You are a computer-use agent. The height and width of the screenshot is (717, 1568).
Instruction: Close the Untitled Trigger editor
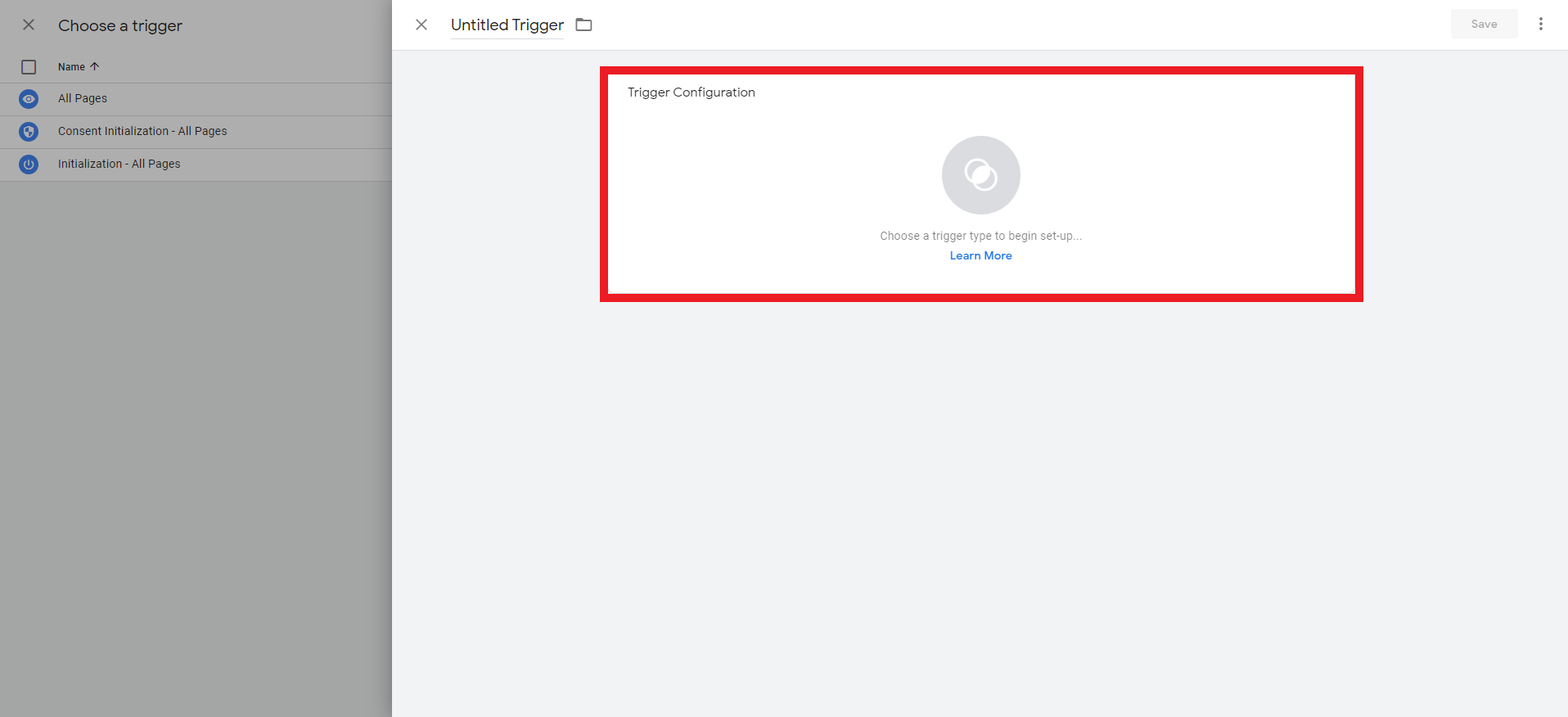coord(421,25)
